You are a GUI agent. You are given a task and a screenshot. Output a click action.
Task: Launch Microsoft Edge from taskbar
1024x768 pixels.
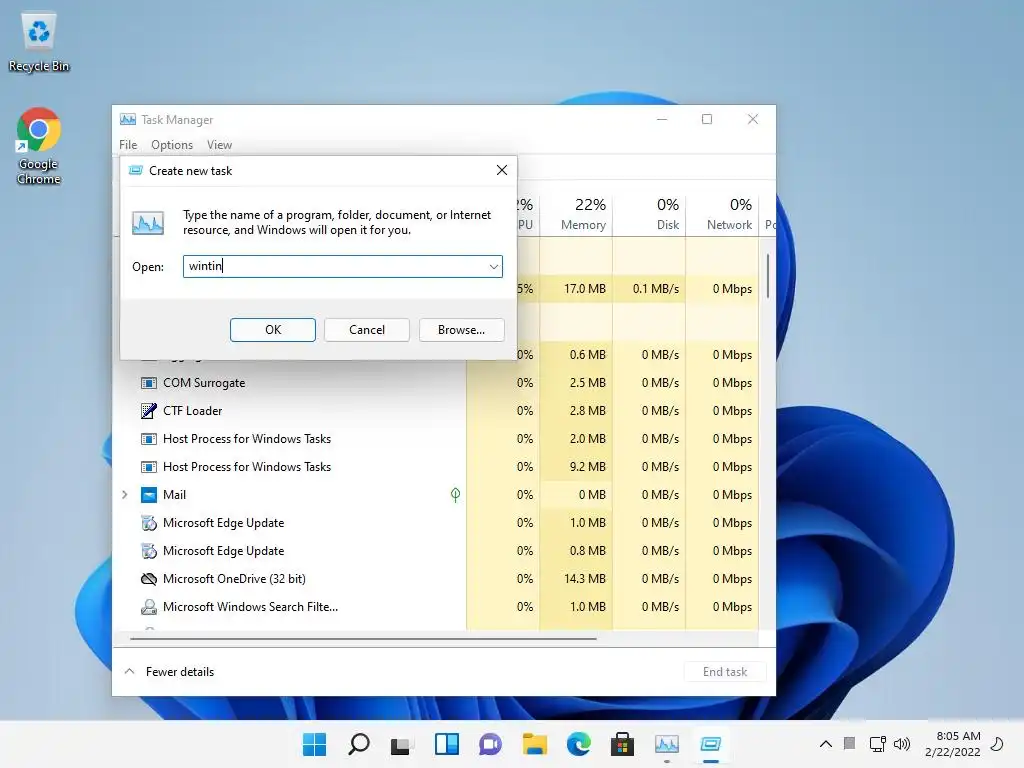[x=579, y=744]
